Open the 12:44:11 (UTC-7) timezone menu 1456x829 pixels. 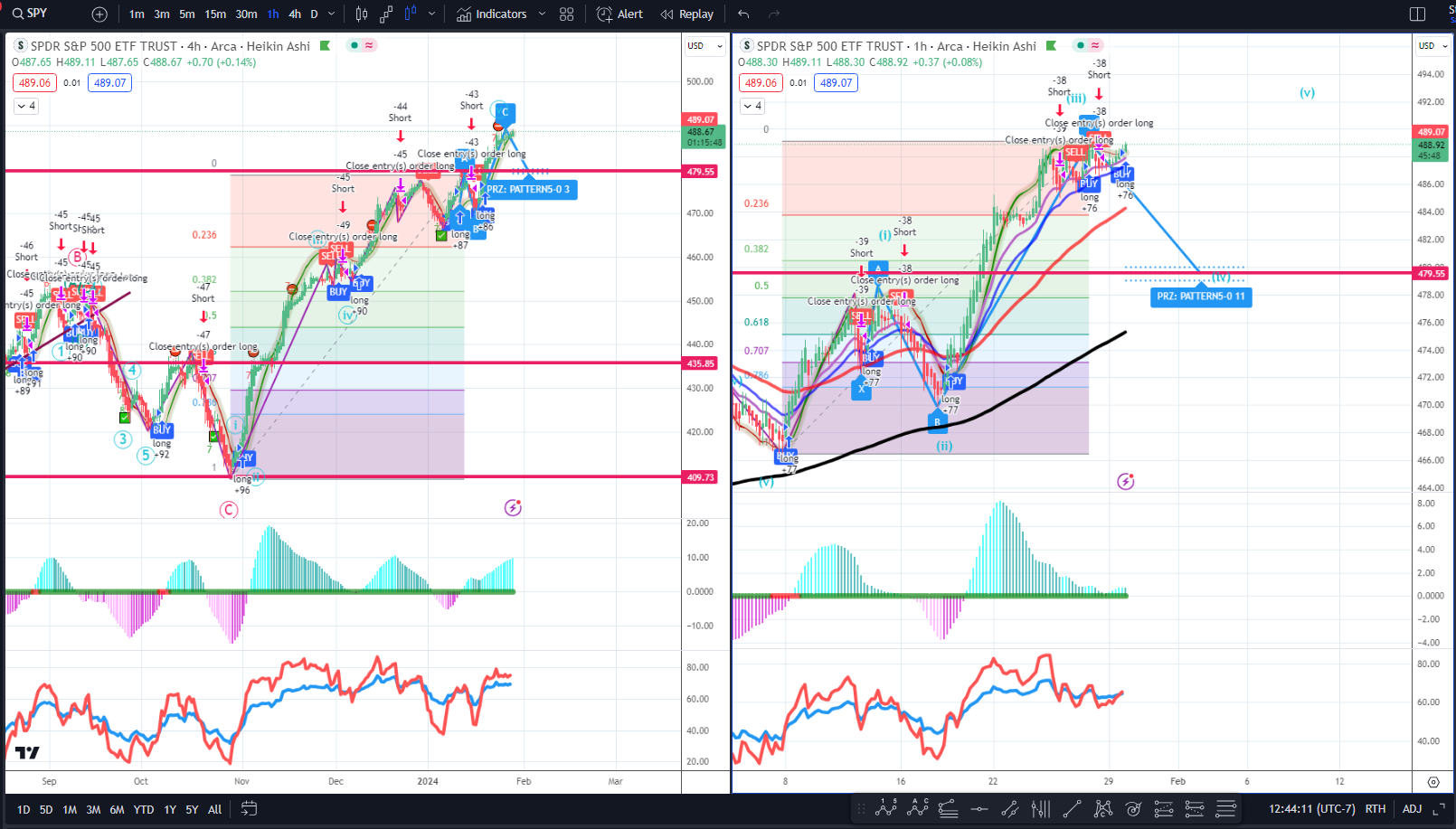(x=1311, y=808)
